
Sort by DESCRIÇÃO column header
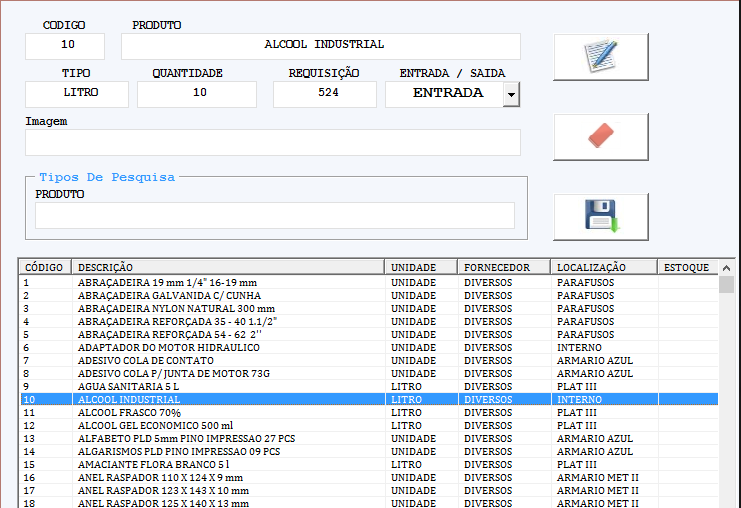(228, 267)
